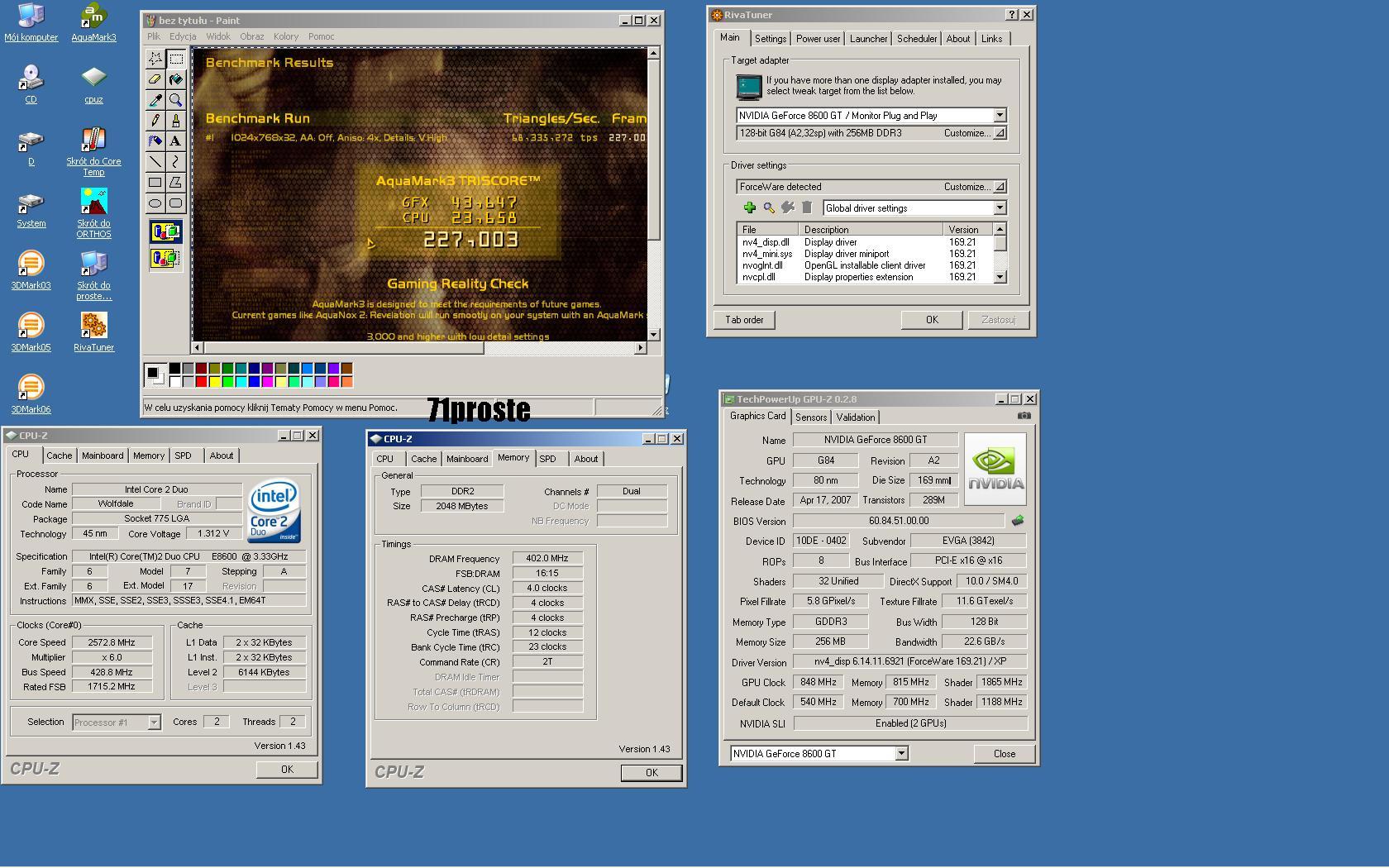Select the Rounded Rectangle tool

point(176,203)
